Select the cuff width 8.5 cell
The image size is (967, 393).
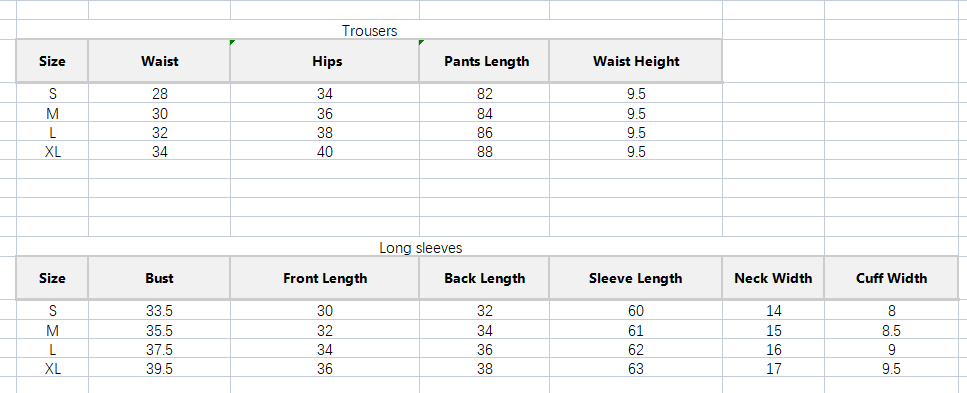(891, 330)
